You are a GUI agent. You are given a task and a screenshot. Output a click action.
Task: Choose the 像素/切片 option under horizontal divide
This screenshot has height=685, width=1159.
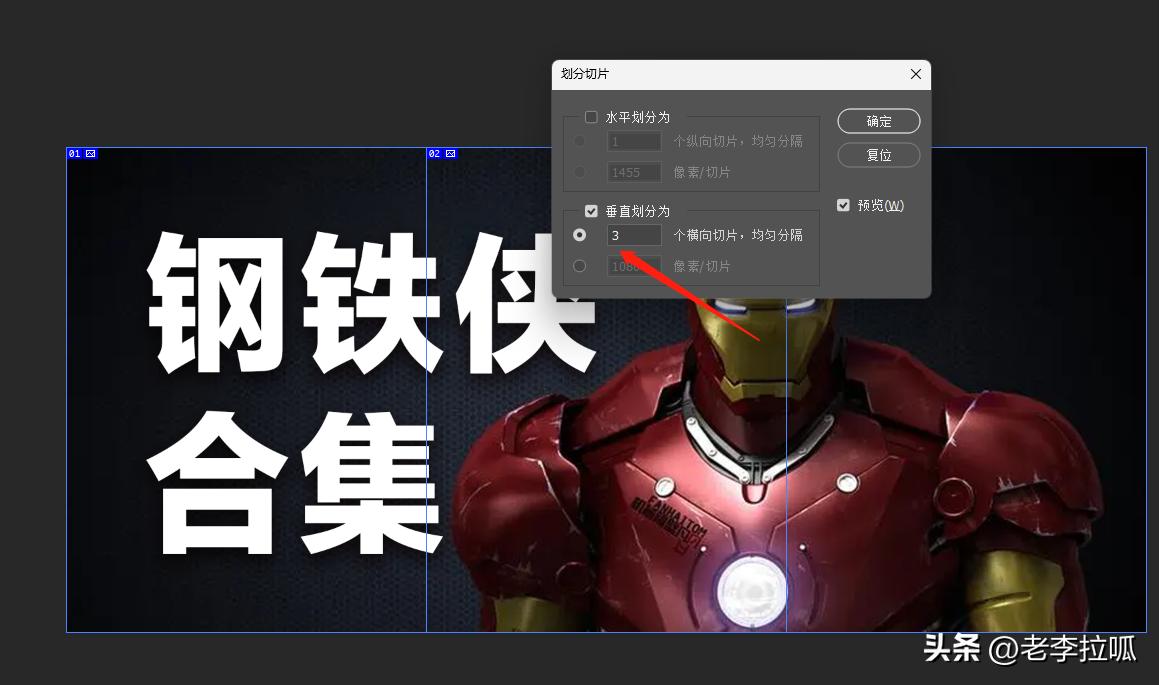click(x=580, y=171)
